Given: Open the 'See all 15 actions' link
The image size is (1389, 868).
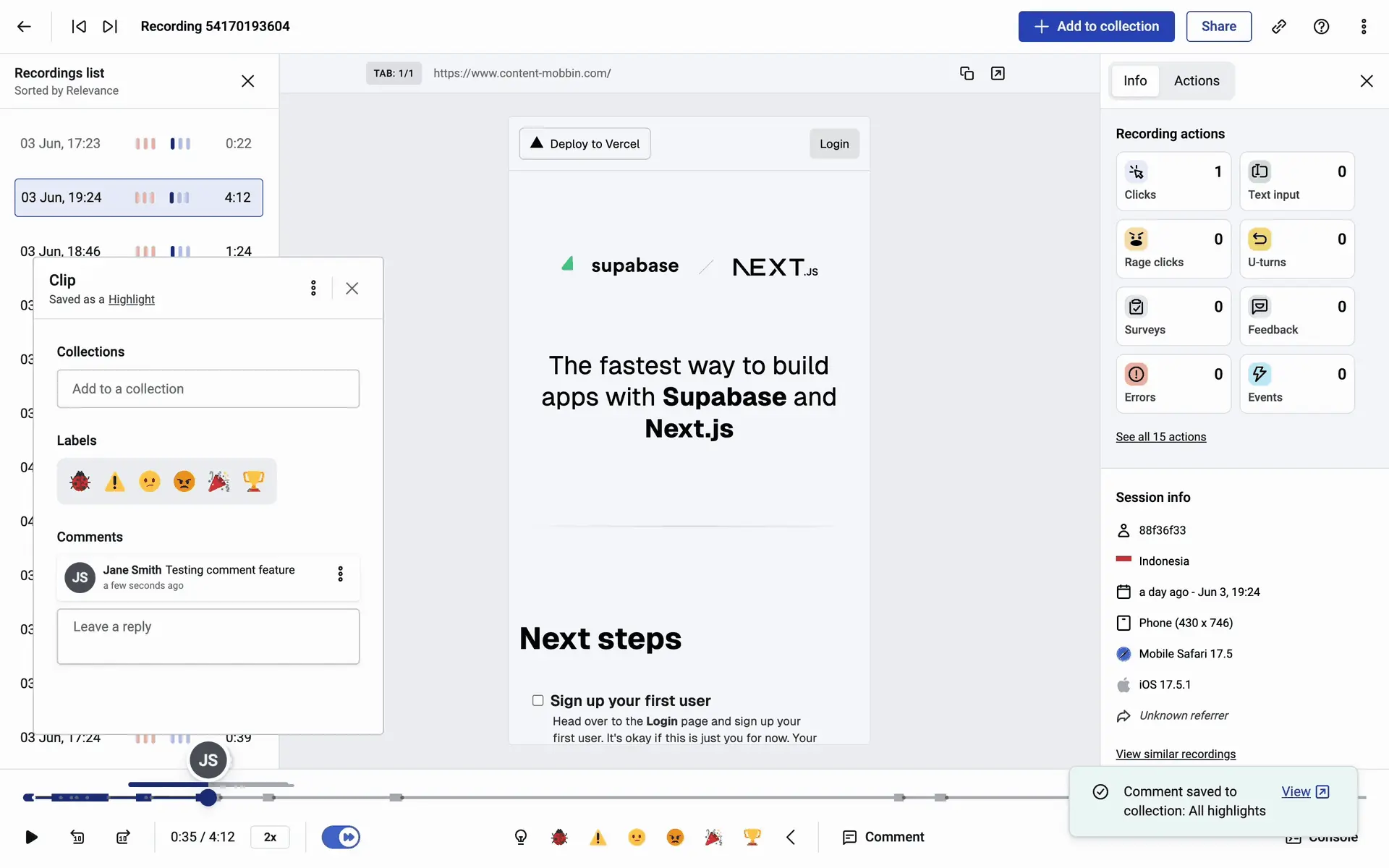Looking at the screenshot, I should [x=1160, y=437].
